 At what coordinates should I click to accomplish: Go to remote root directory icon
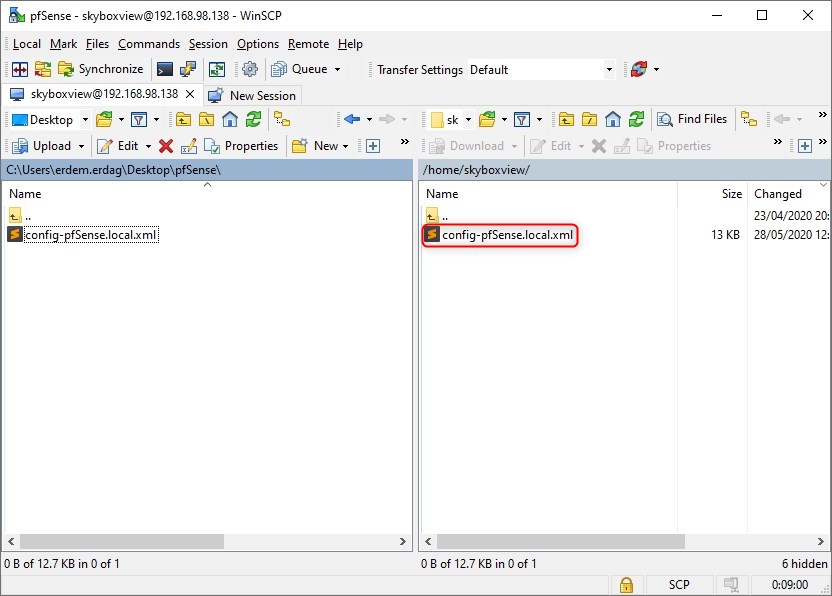point(590,119)
